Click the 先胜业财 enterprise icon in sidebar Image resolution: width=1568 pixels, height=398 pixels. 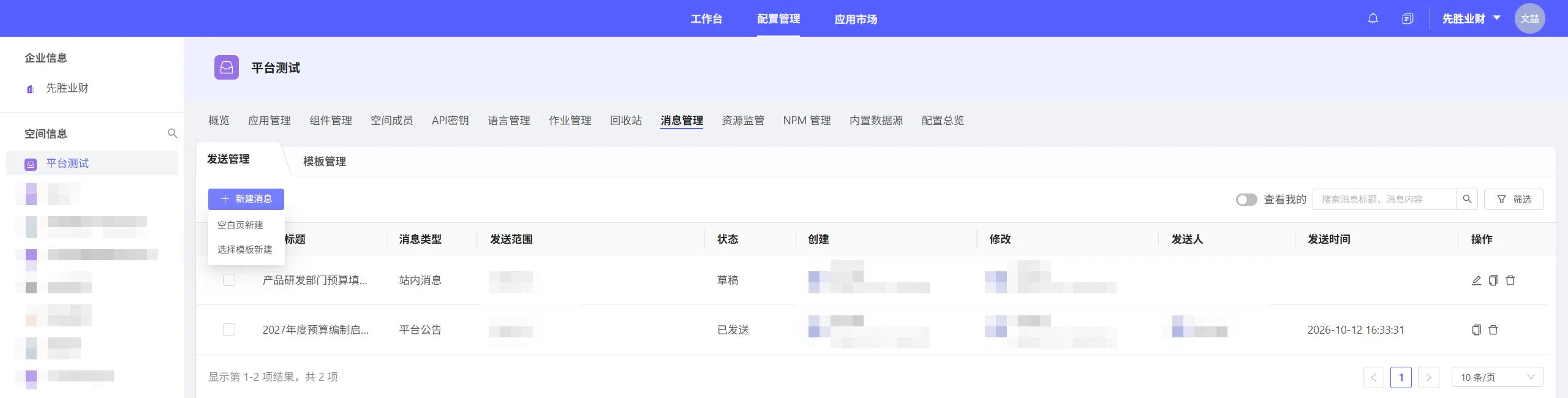click(x=30, y=89)
